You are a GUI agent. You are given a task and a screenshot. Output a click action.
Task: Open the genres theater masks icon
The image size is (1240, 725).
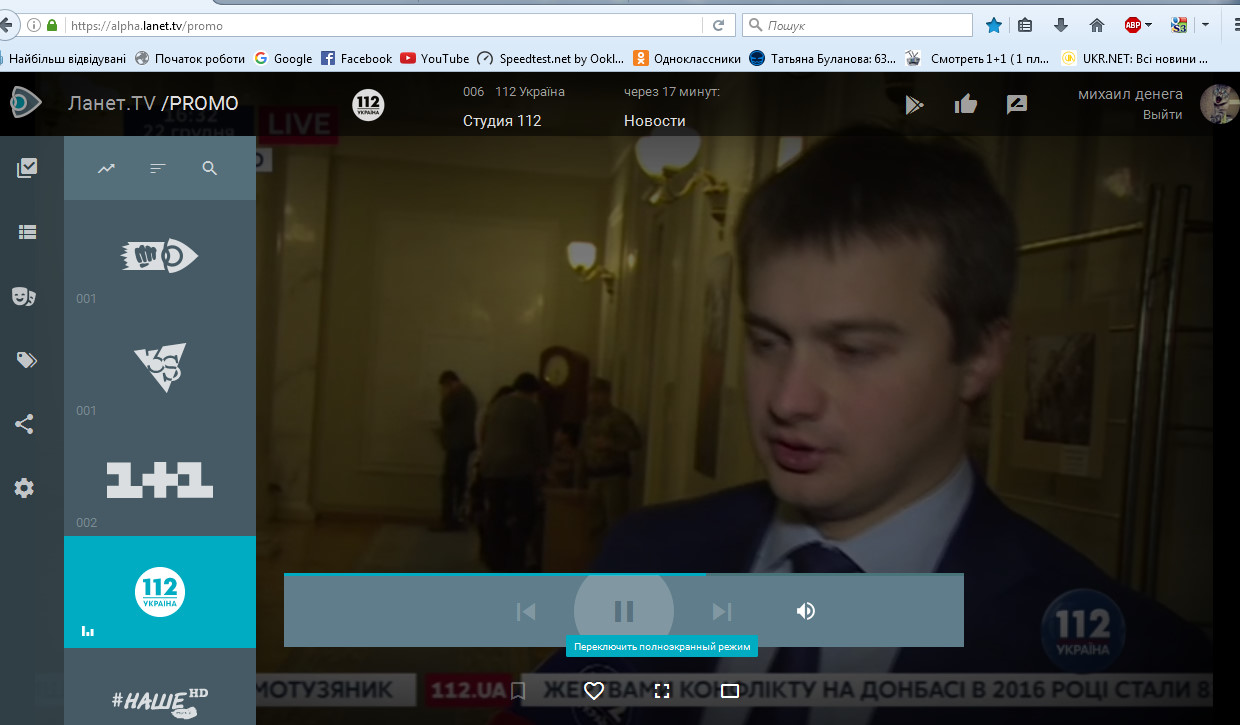click(24, 296)
